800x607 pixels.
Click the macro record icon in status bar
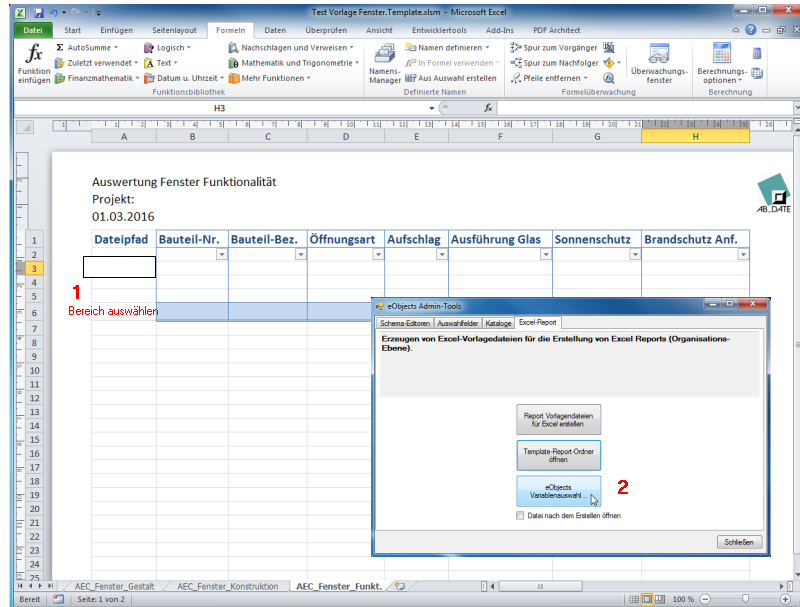(59, 599)
